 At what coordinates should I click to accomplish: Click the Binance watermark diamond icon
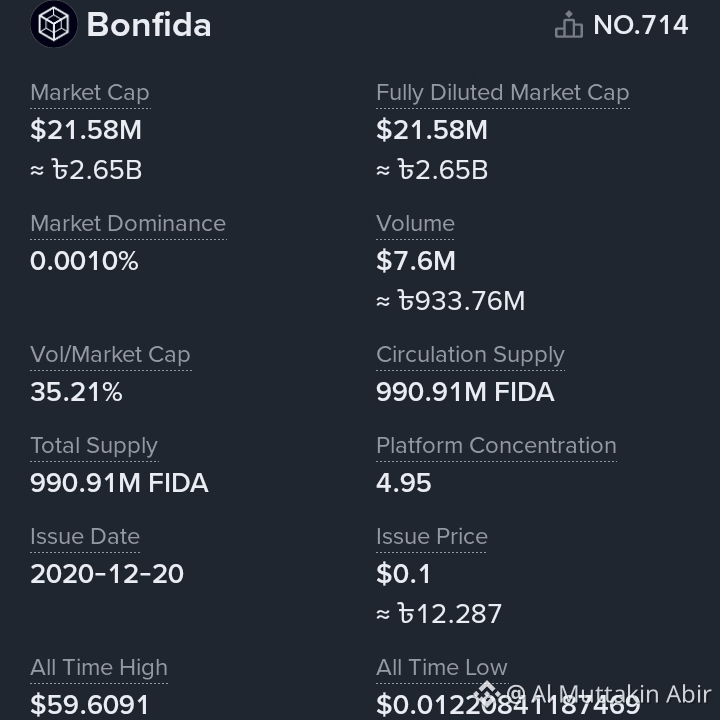coord(486,693)
